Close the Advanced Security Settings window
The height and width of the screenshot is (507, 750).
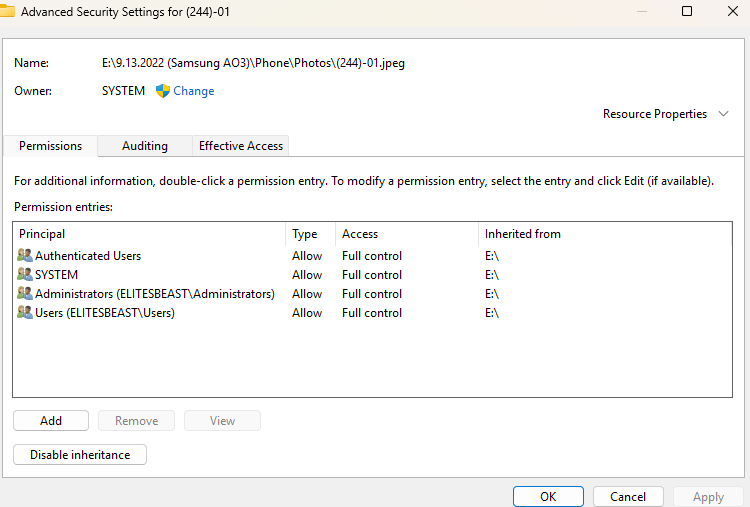[x=733, y=11]
